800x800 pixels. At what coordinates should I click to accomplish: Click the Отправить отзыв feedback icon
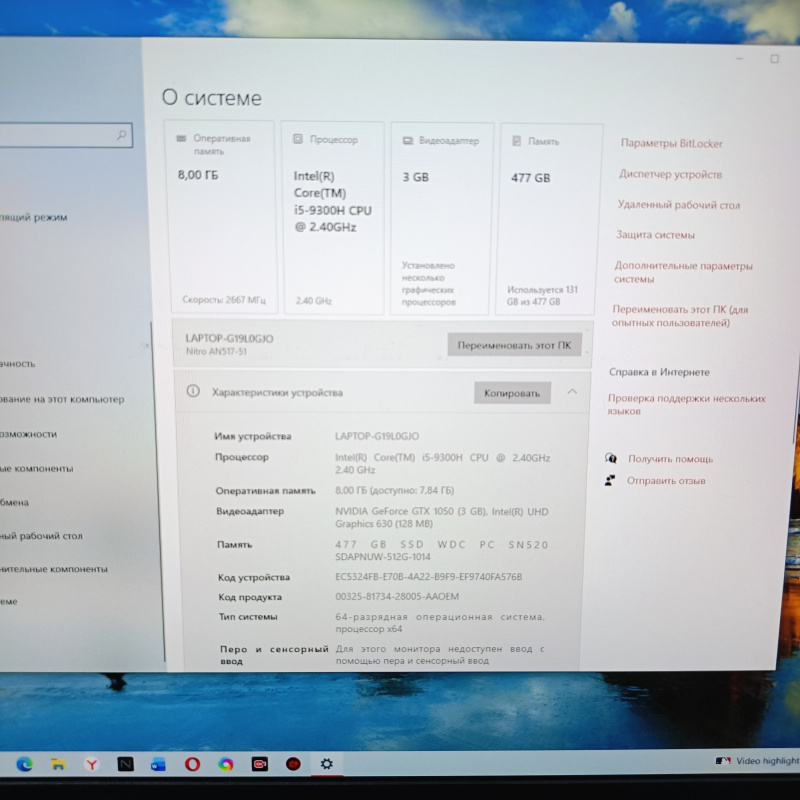[x=610, y=480]
